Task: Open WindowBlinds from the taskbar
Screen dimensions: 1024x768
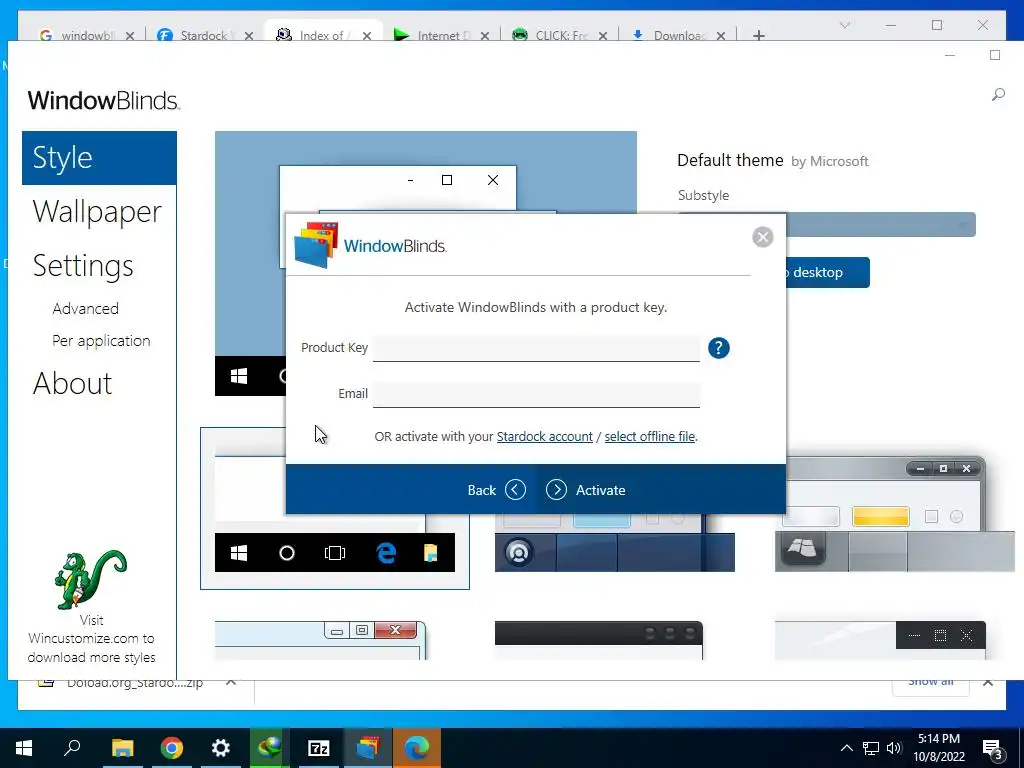Action: (368, 748)
